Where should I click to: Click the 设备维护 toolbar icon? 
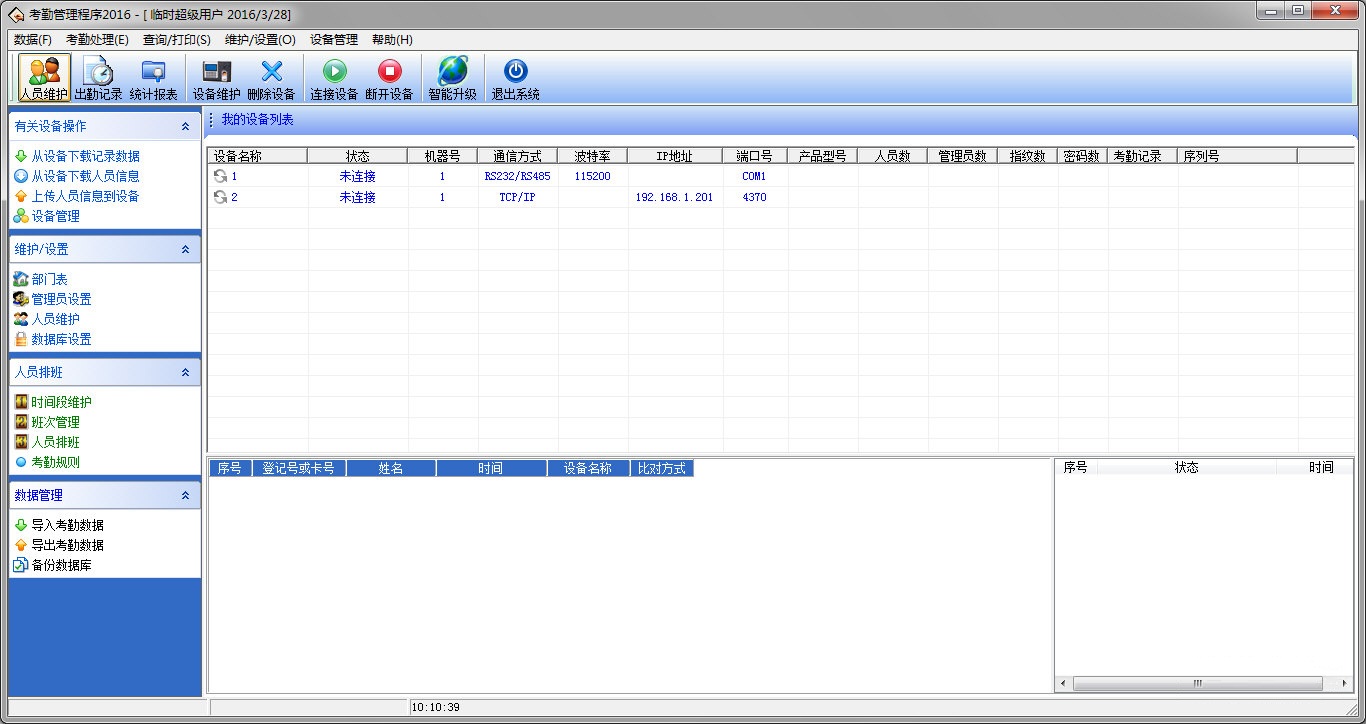pos(216,78)
